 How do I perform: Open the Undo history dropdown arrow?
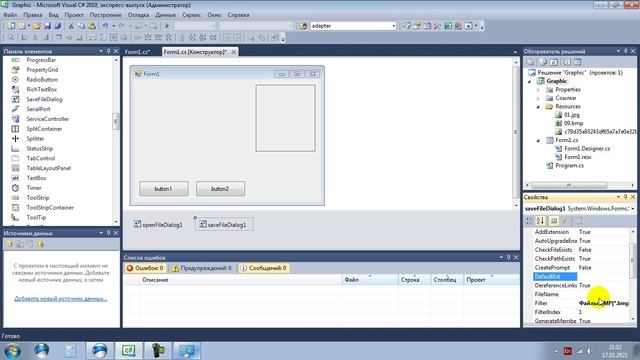(x=113, y=26)
